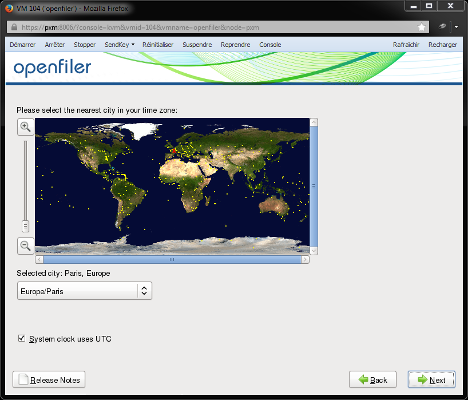Click the Back button
Image resolution: width=468 pixels, height=400 pixels.
coord(373,379)
